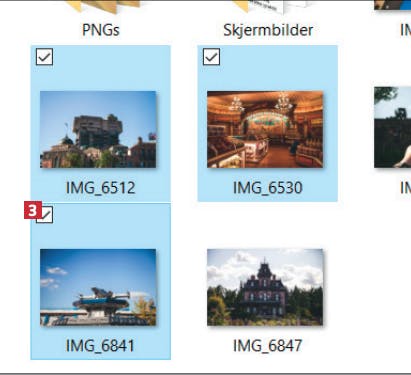Click the PNGs folder name label
The image size is (411, 375).
tap(101, 30)
